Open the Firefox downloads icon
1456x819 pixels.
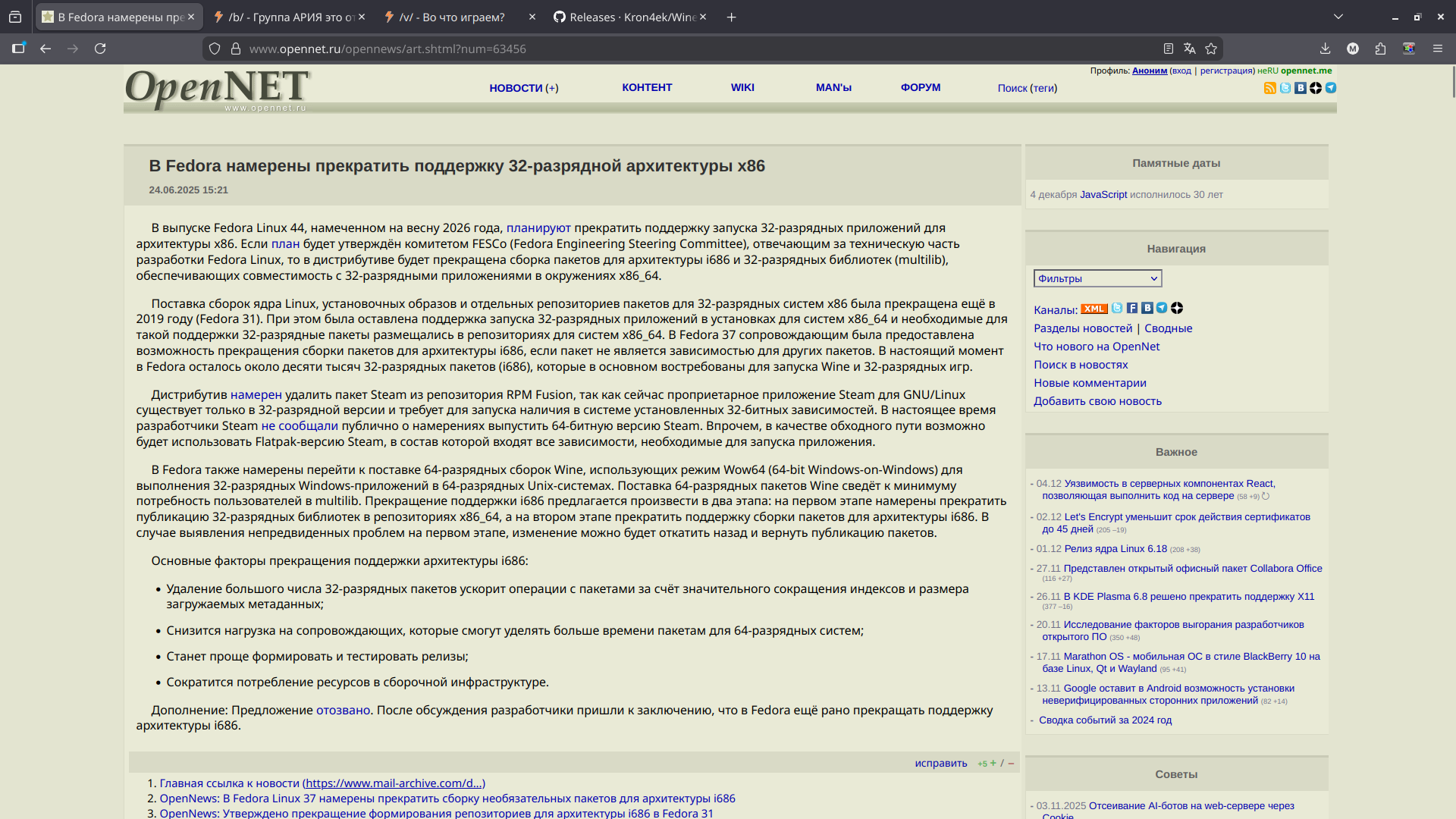coord(1325,49)
